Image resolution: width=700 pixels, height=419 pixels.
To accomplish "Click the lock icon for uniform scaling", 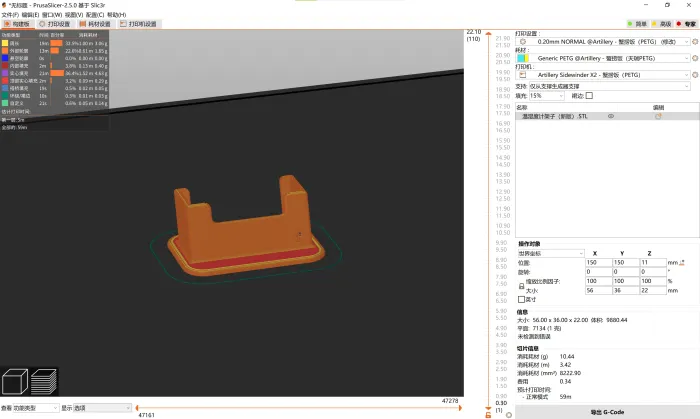I will (521, 286).
